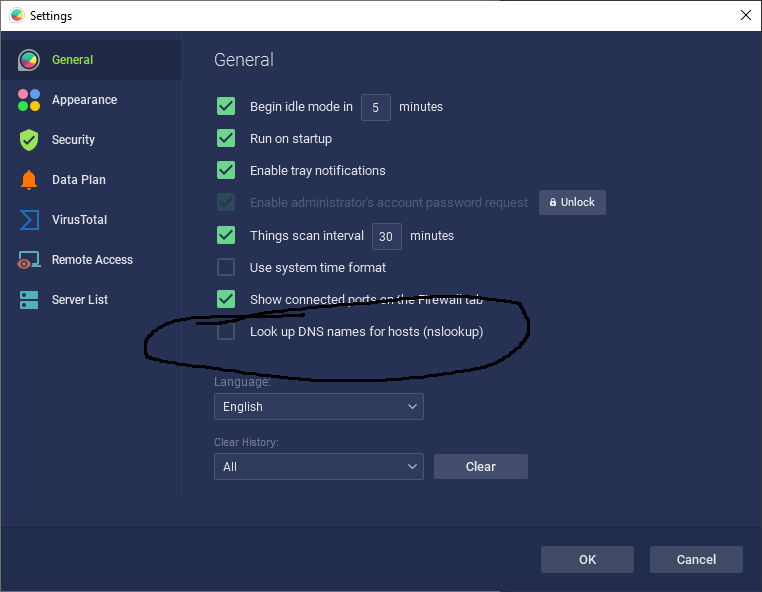Click the green Security shield icon
Viewport: 762px width, 592px height.
tap(29, 140)
